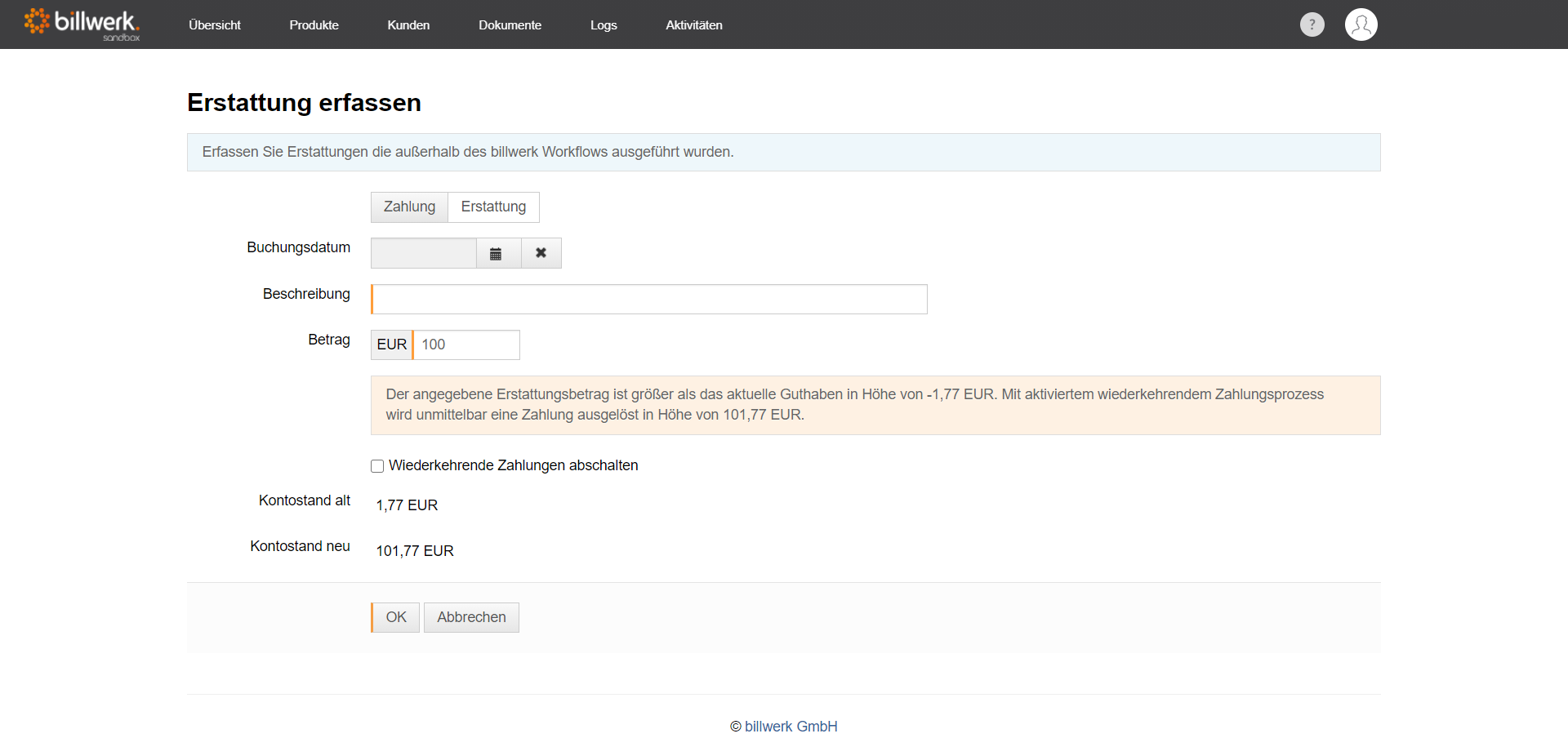The height and width of the screenshot is (747, 1568).
Task: Select the blue info banner text
Action: pyautogui.click(x=468, y=152)
